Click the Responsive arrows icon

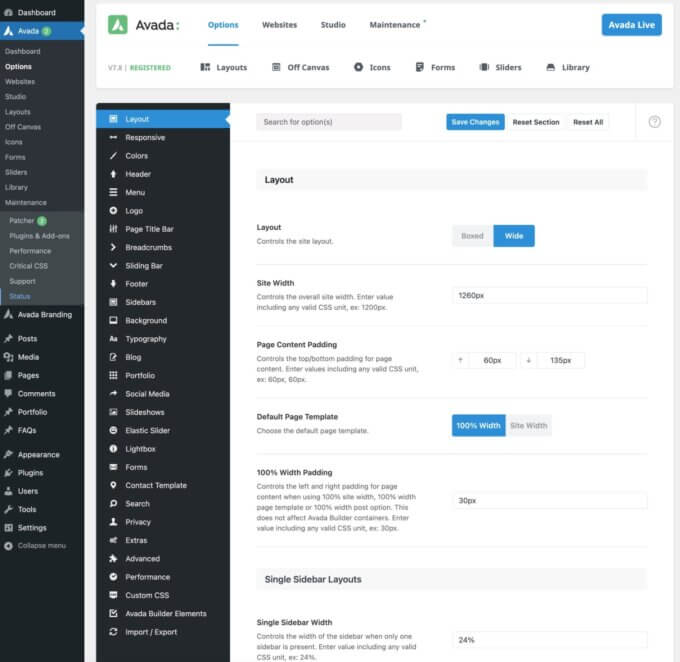(113, 138)
